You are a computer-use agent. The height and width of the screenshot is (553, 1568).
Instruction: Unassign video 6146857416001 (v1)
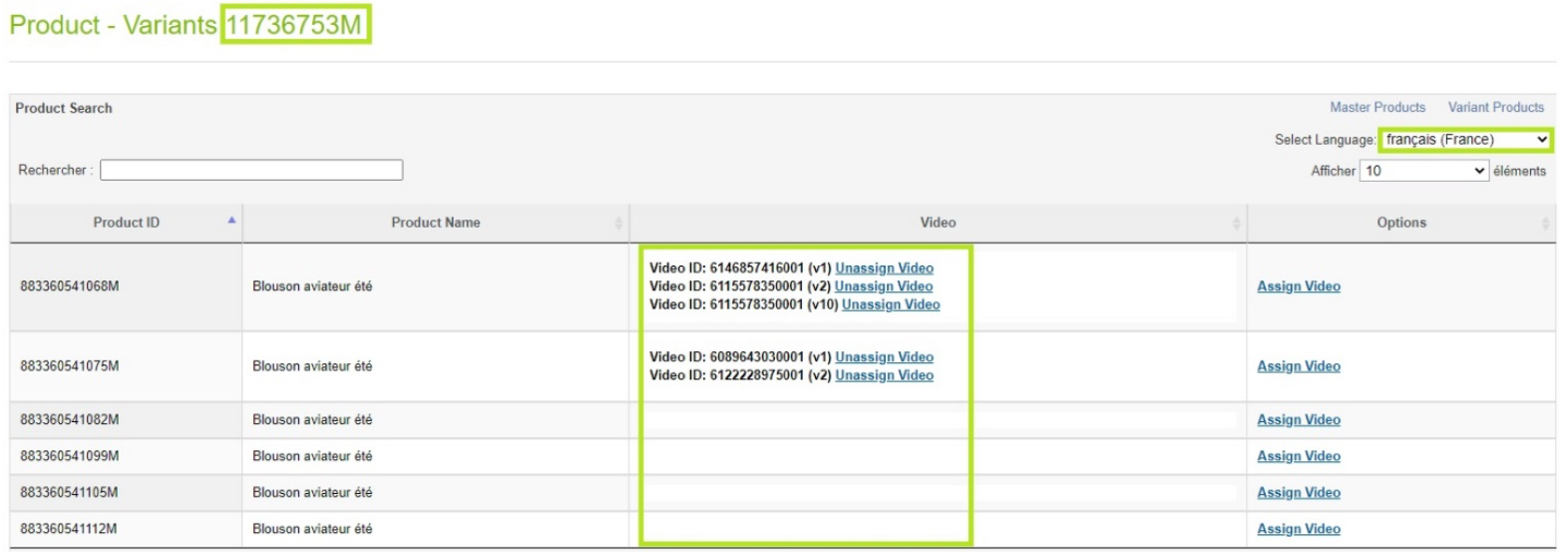pos(884,269)
